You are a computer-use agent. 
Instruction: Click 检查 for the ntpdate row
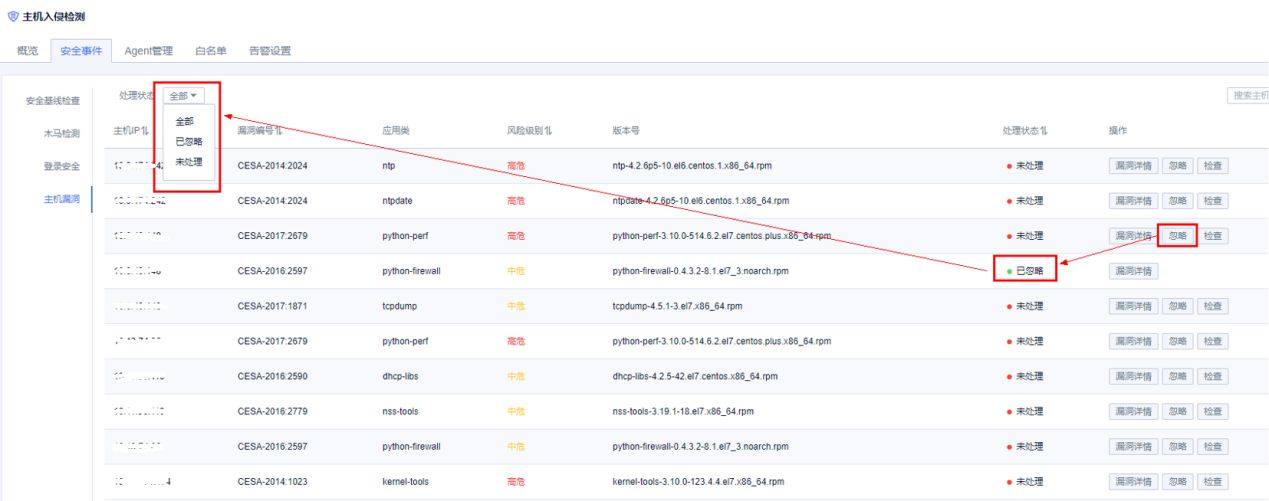[x=1212, y=201]
